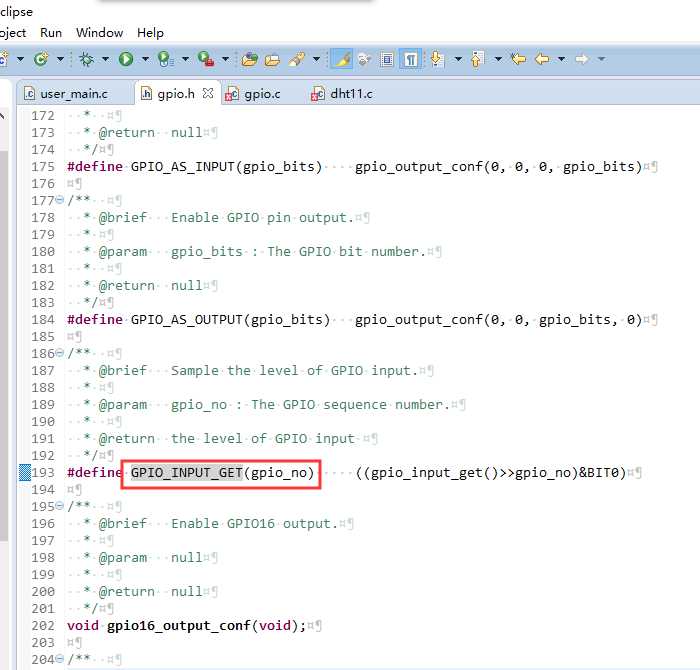Toggle the Mark Occurrences highlighter
700x670 pixels.
point(342,59)
